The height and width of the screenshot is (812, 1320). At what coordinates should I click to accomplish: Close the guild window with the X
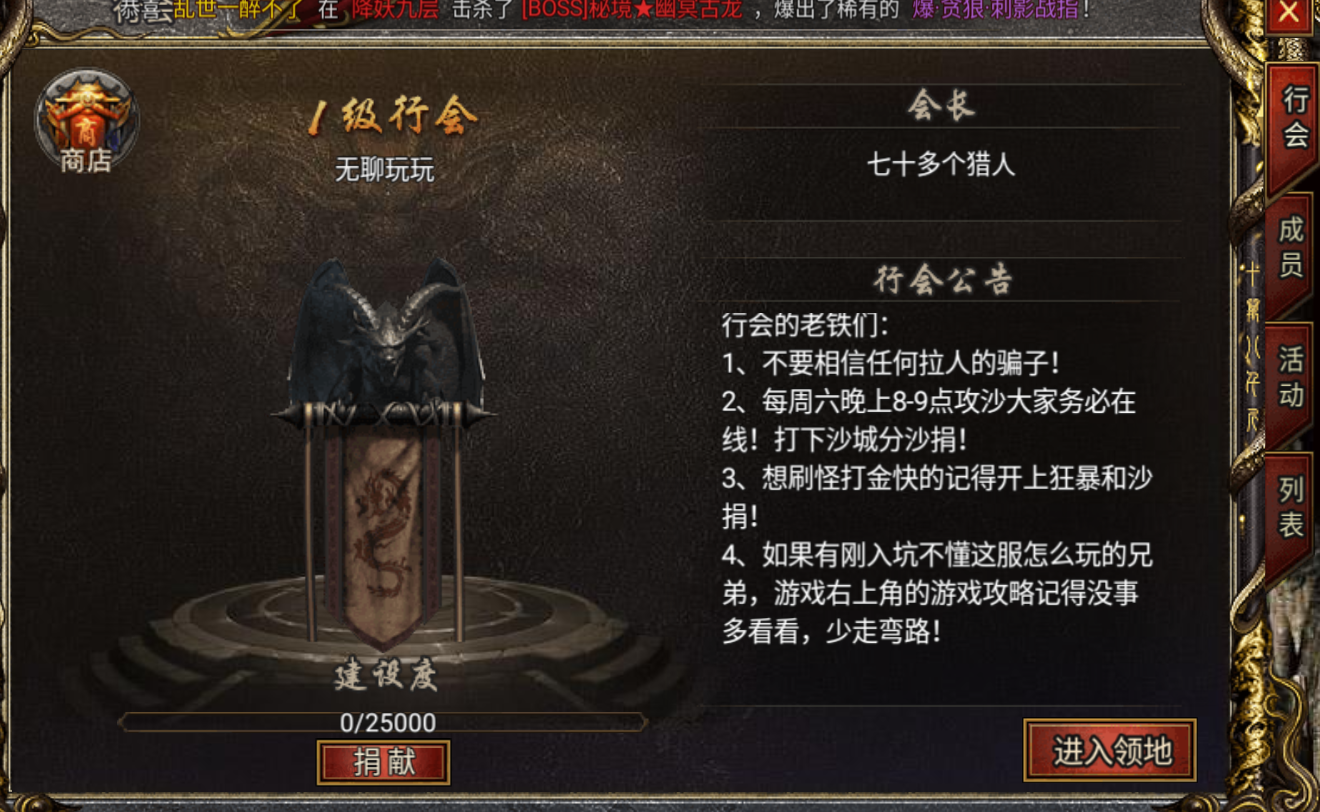tap(1290, 14)
